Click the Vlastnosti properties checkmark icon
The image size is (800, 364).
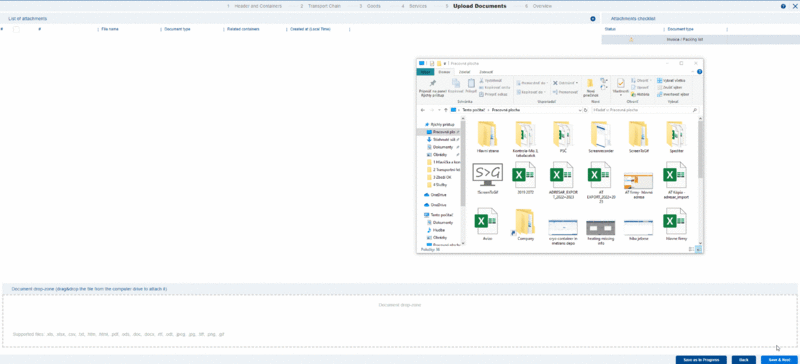click(620, 83)
